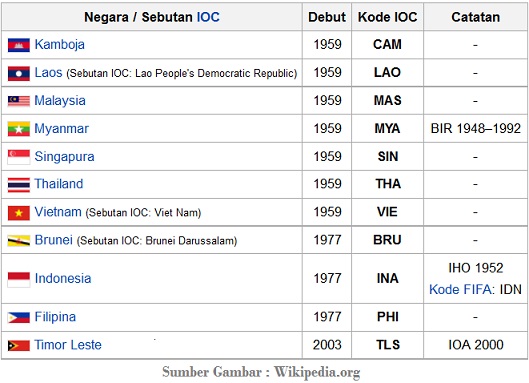The height and width of the screenshot is (383, 529).
Task: Click the Brunei flag icon
Action: coord(19,241)
